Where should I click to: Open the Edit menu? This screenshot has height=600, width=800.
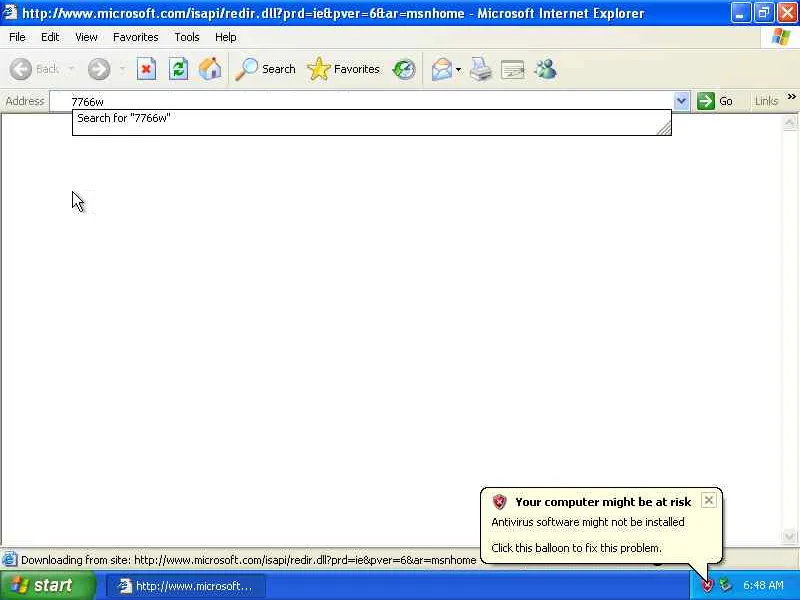tap(50, 37)
